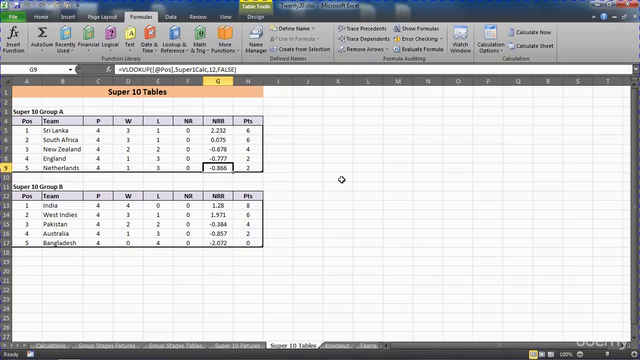The height and width of the screenshot is (360, 640).
Task: Expand the Define Name dropdown arrow
Action: pos(313,29)
